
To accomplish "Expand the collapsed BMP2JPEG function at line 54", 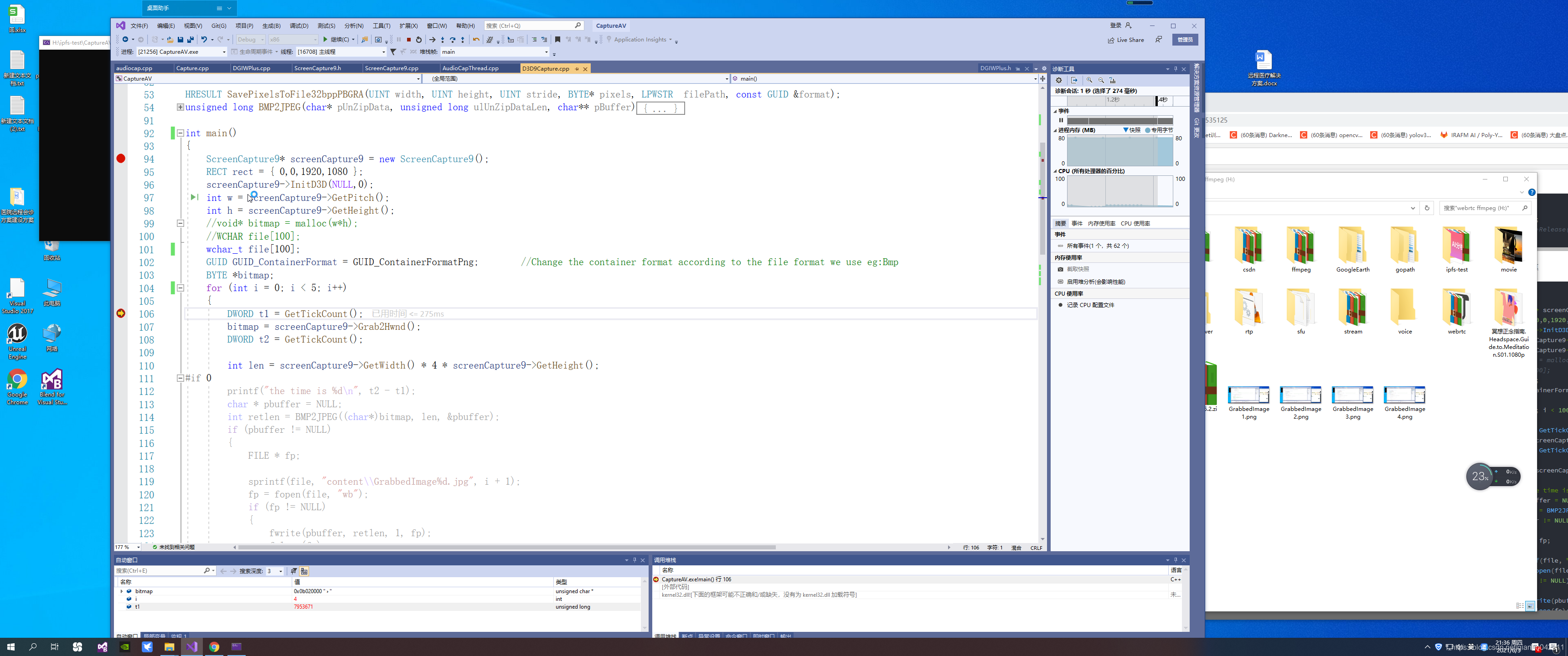I will (x=180, y=107).
